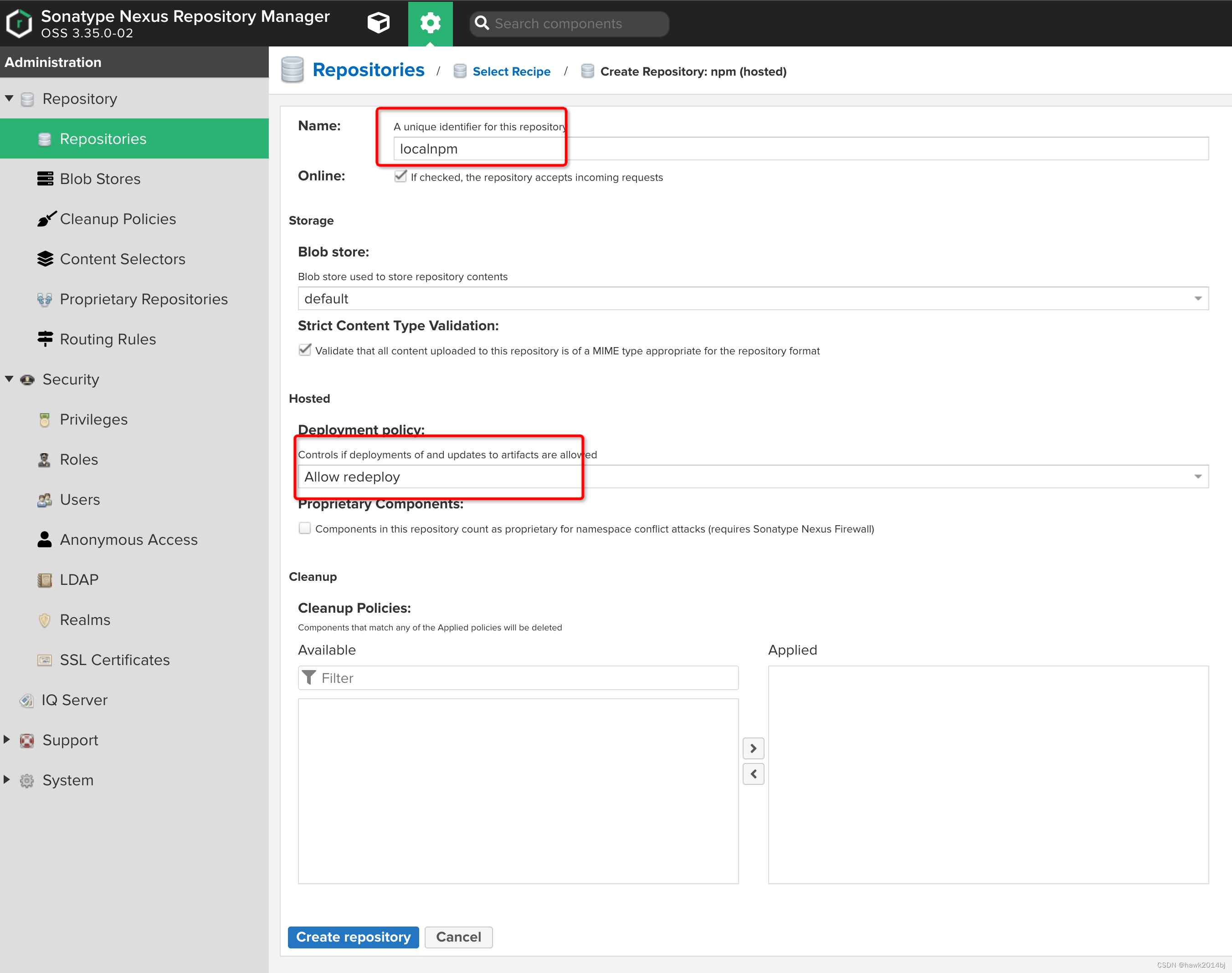Expand the Repository tree item

click(10, 98)
